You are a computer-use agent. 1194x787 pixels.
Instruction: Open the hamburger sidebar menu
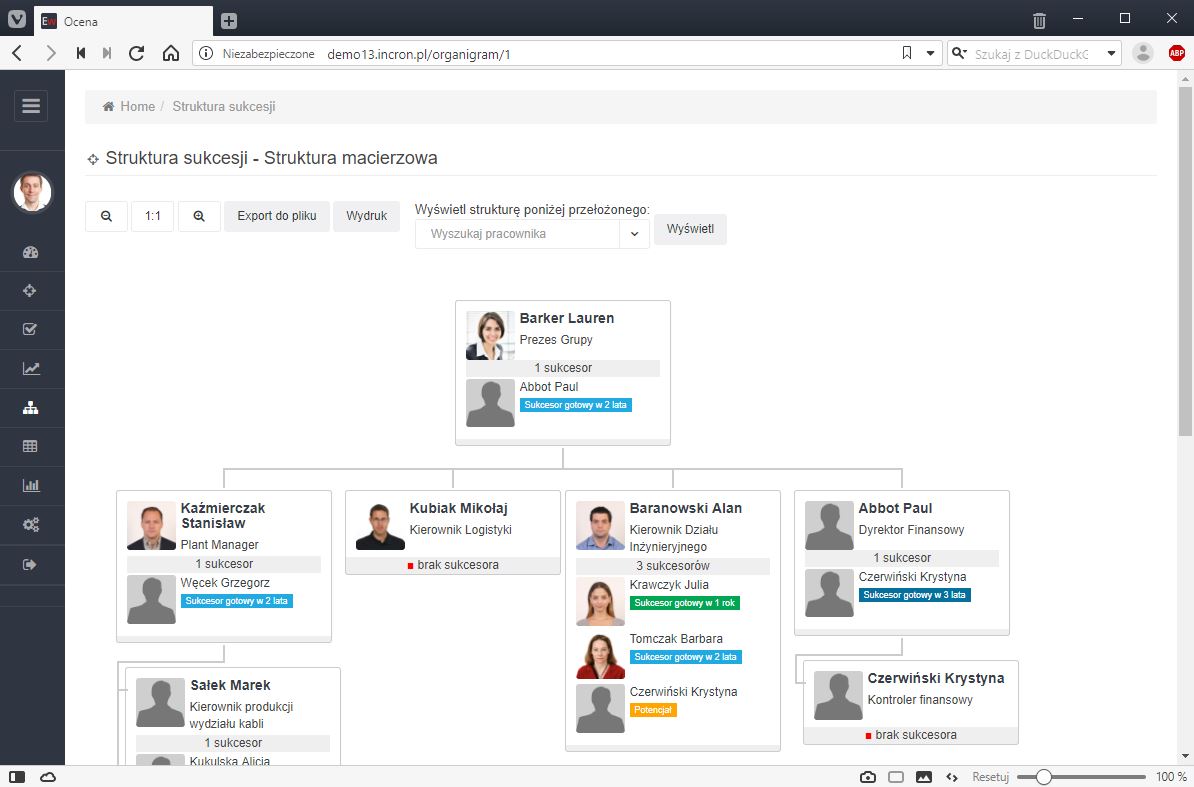[31, 106]
